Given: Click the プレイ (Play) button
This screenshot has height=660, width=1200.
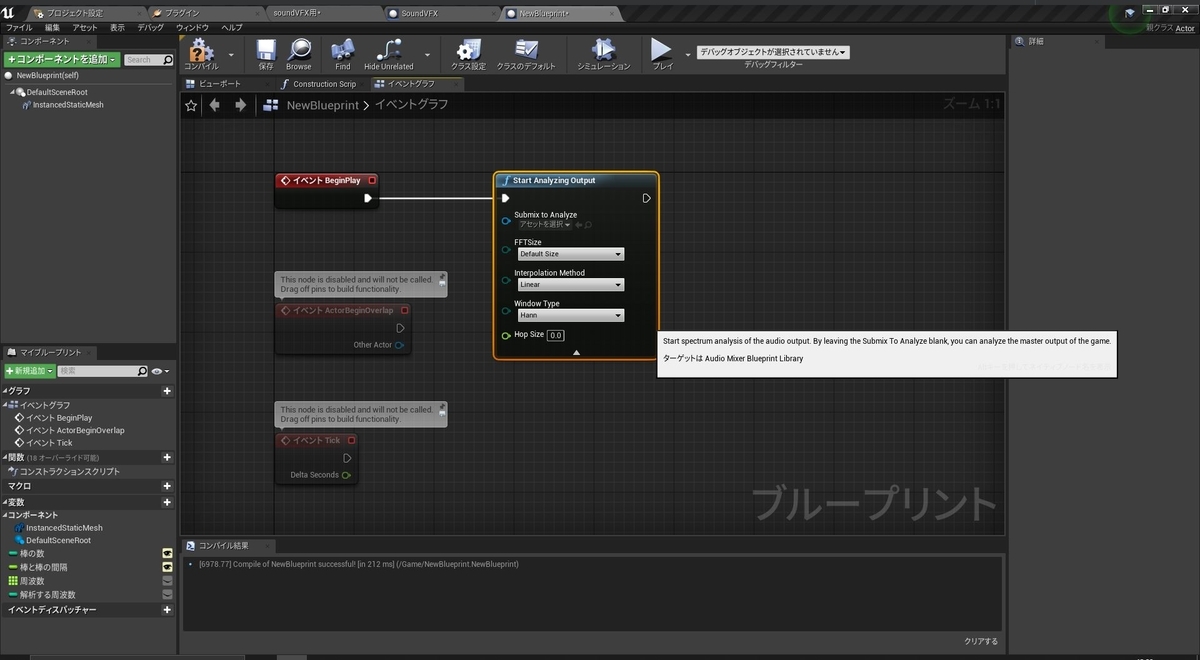Looking at the screenshot, I should [662, 53].
